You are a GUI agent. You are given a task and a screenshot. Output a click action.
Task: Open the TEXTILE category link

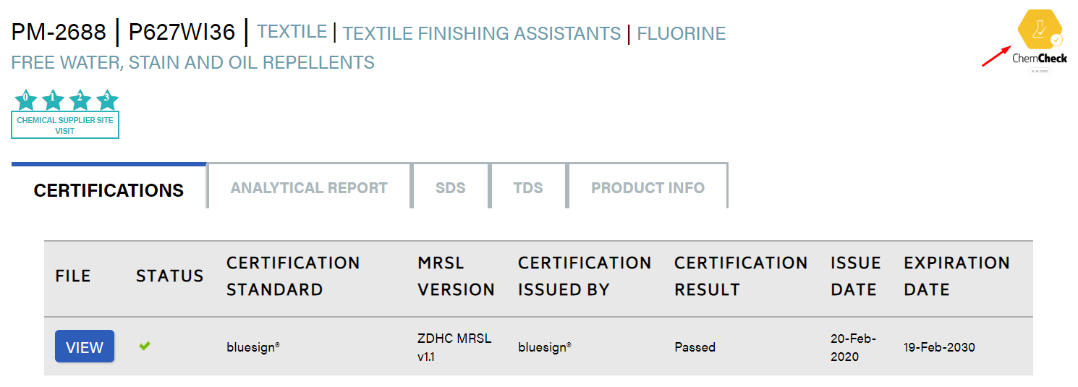tap(292, 32)
